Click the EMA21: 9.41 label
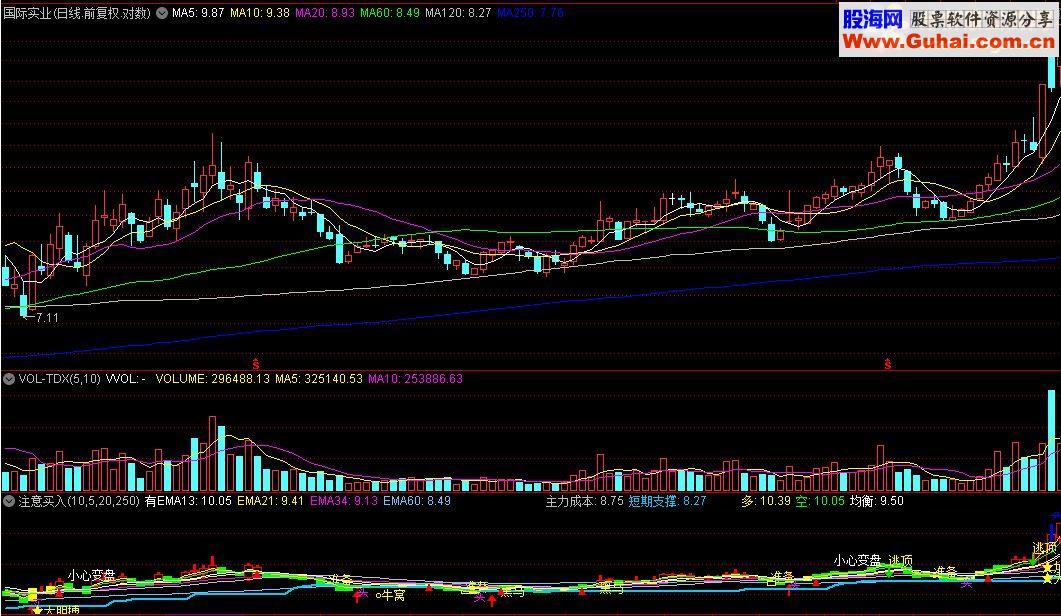This screenshot has width=1061, height=616. 270,501
